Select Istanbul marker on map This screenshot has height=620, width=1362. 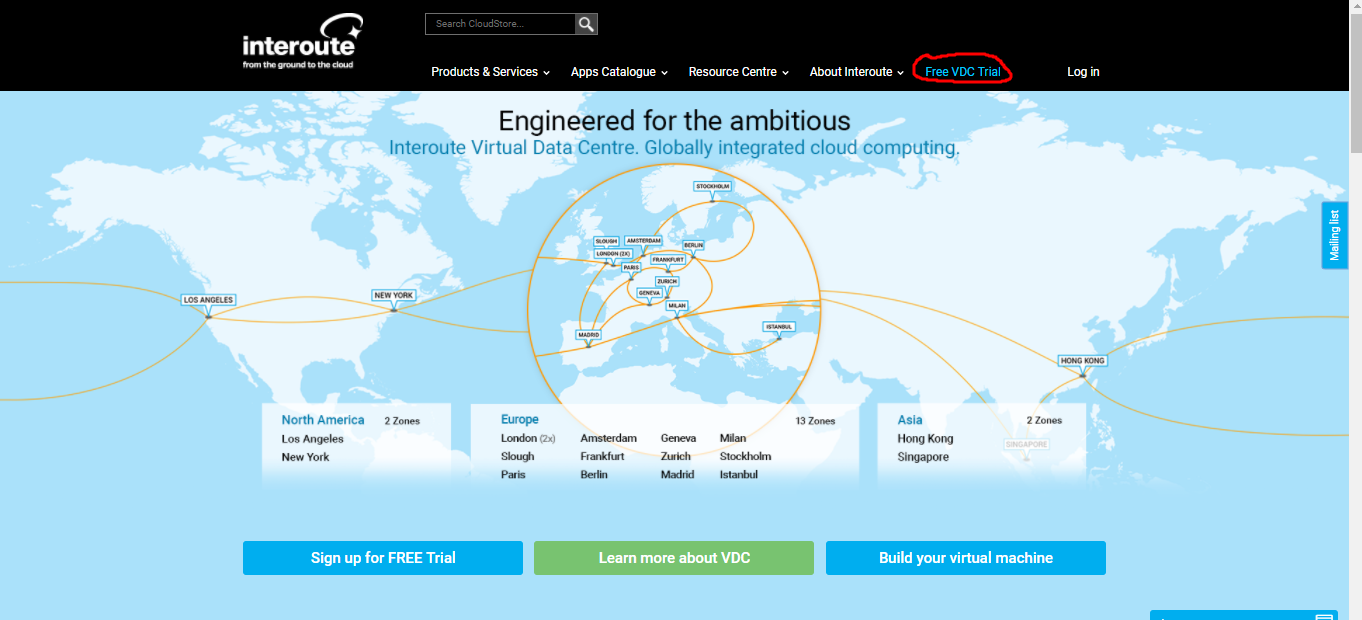pyautogui.click(x=779, y=327)
